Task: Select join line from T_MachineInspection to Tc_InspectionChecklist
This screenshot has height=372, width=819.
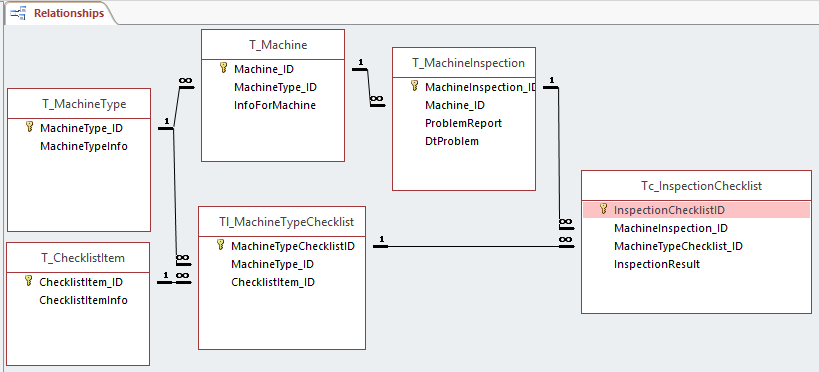Action: pyautogui.click(x=559, y=157)
